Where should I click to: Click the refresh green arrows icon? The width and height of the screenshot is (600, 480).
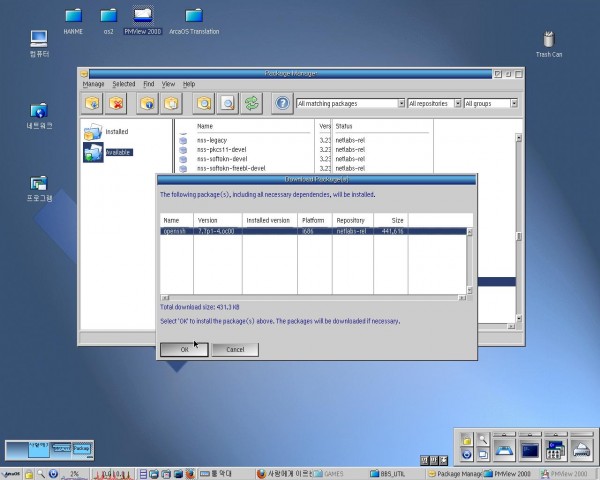click(253, 103)
